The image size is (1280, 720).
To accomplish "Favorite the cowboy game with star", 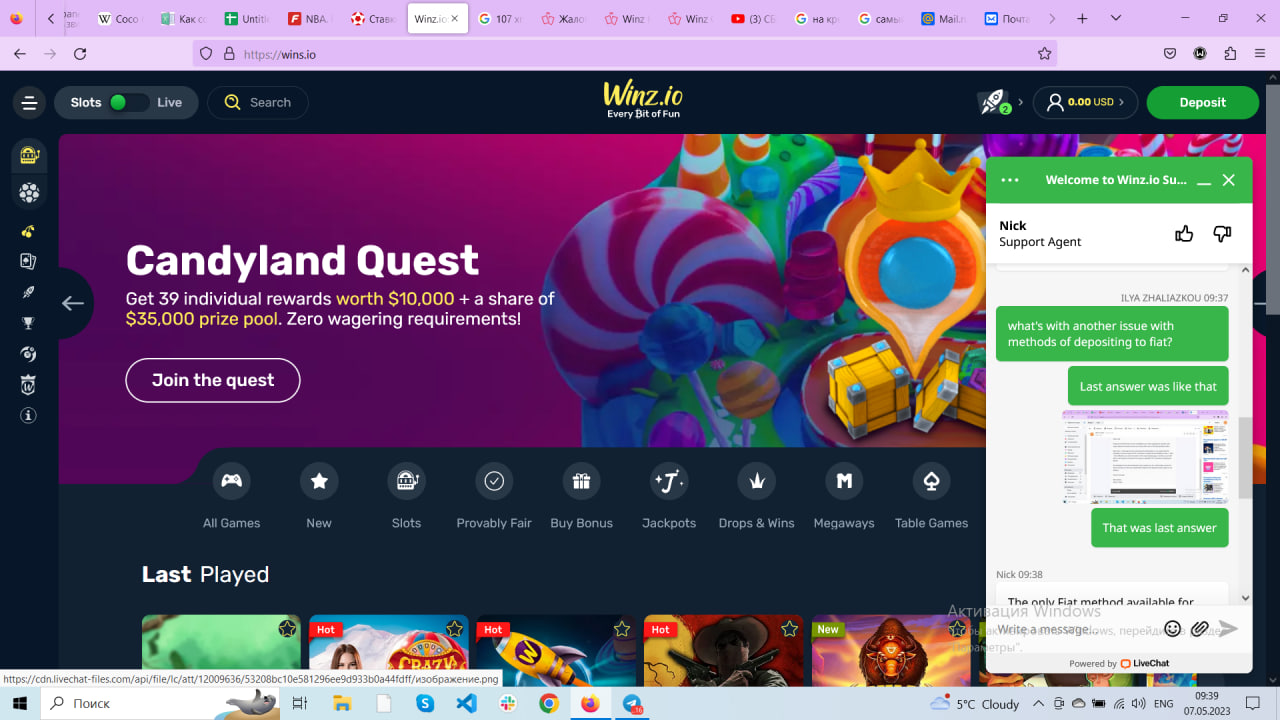I will (x=790, y=629).
